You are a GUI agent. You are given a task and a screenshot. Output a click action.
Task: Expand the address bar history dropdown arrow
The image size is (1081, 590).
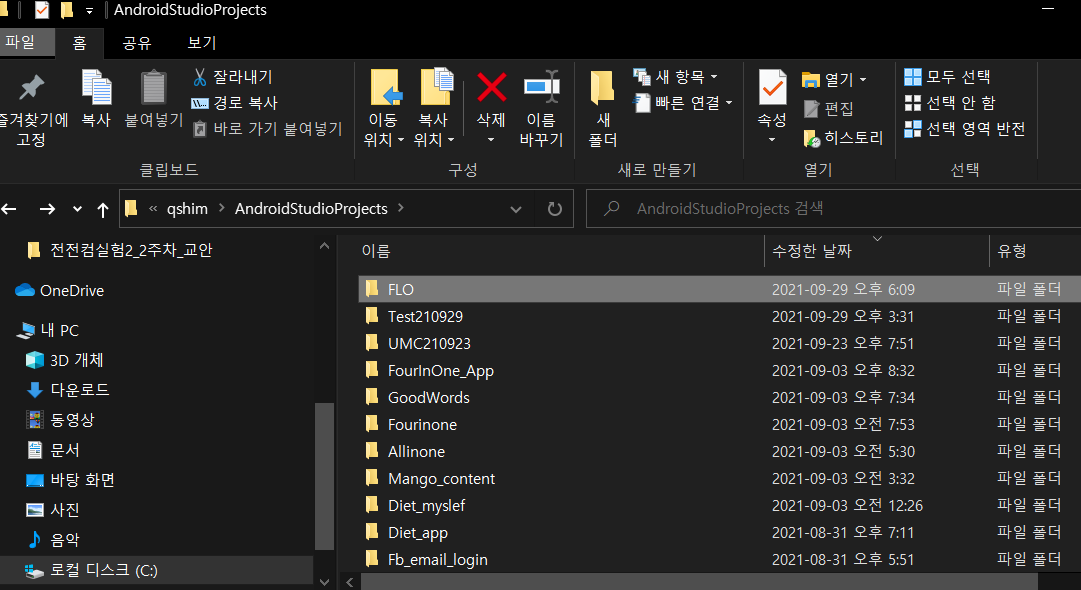pyautogui.click(x=516, y=209)
